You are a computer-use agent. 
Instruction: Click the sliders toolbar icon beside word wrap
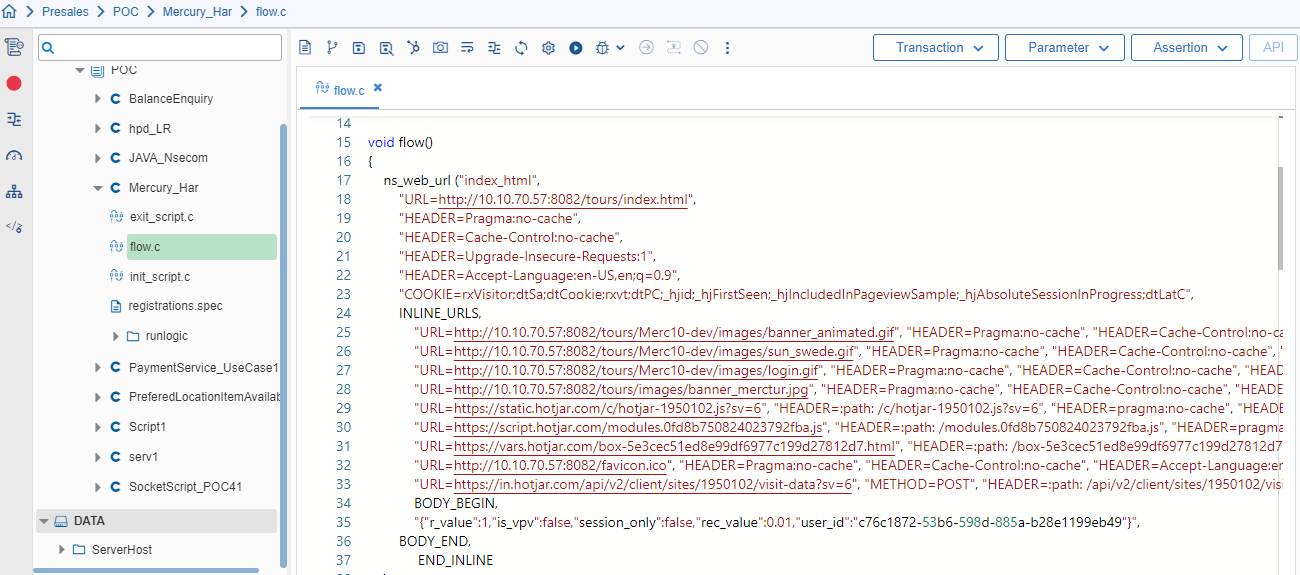click(x=494, y=47)
